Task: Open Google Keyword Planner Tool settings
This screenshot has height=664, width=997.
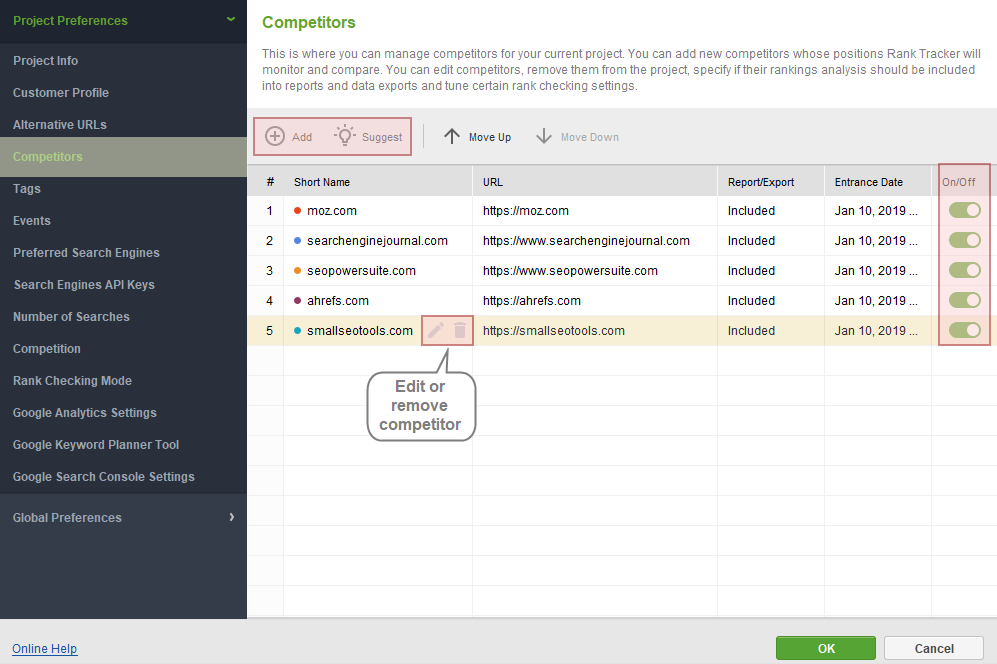Action: click(123, 445)
